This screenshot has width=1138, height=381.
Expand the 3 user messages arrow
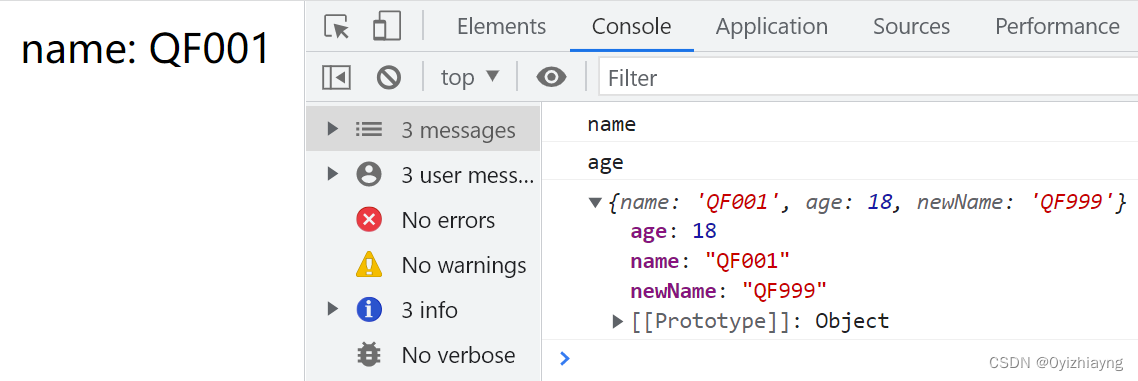point(332,174)
